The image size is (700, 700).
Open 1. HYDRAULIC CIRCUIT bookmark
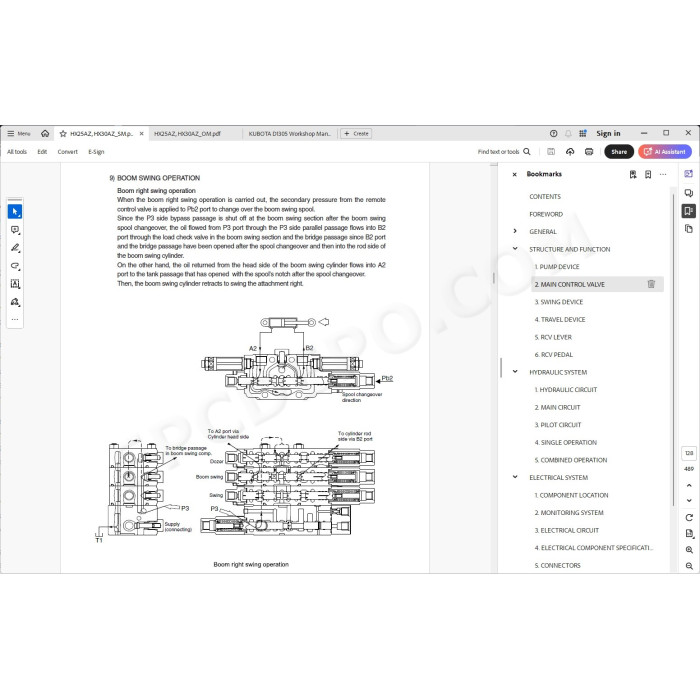pyautogui.click(x=566, y=390)
